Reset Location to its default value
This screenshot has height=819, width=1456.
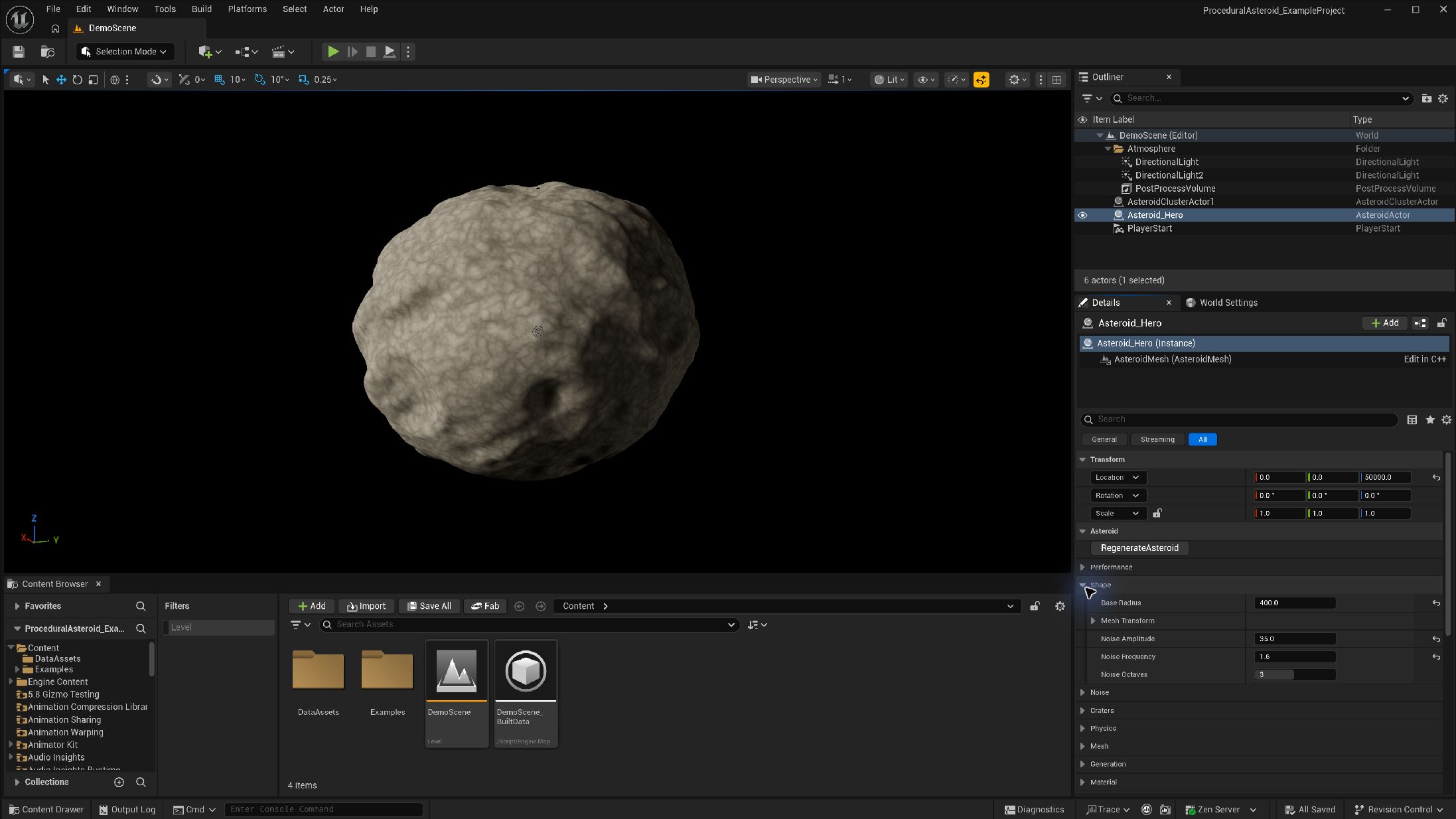pos(1436,477)
